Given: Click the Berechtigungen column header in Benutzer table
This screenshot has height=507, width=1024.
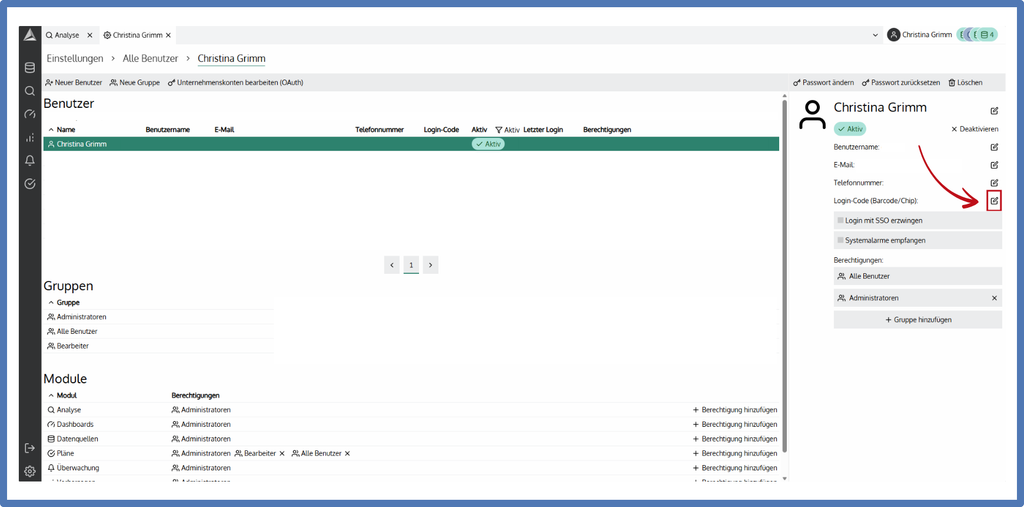Looking at the screenshot, I should click(607, 130).
